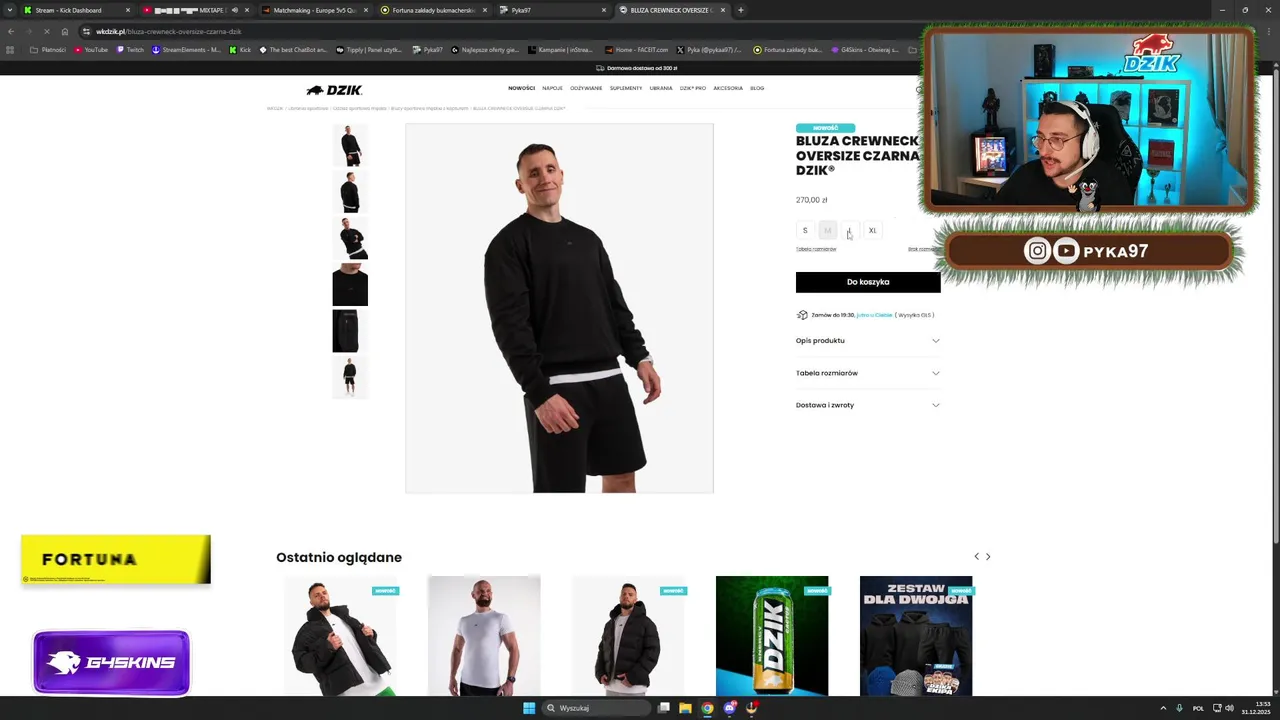Open Kick bookmark
This screenshot has height=720, width=1280.
pos(240,50)
